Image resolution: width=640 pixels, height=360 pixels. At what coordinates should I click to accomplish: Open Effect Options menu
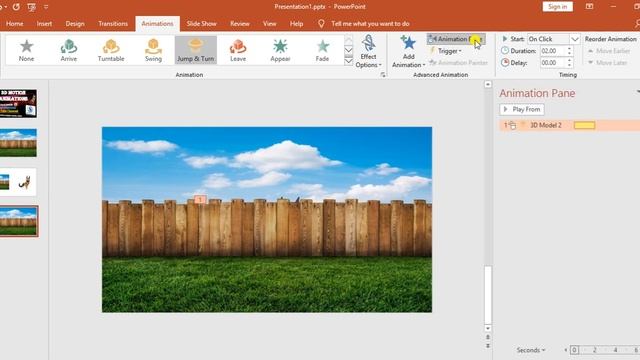tap(368, 51)
